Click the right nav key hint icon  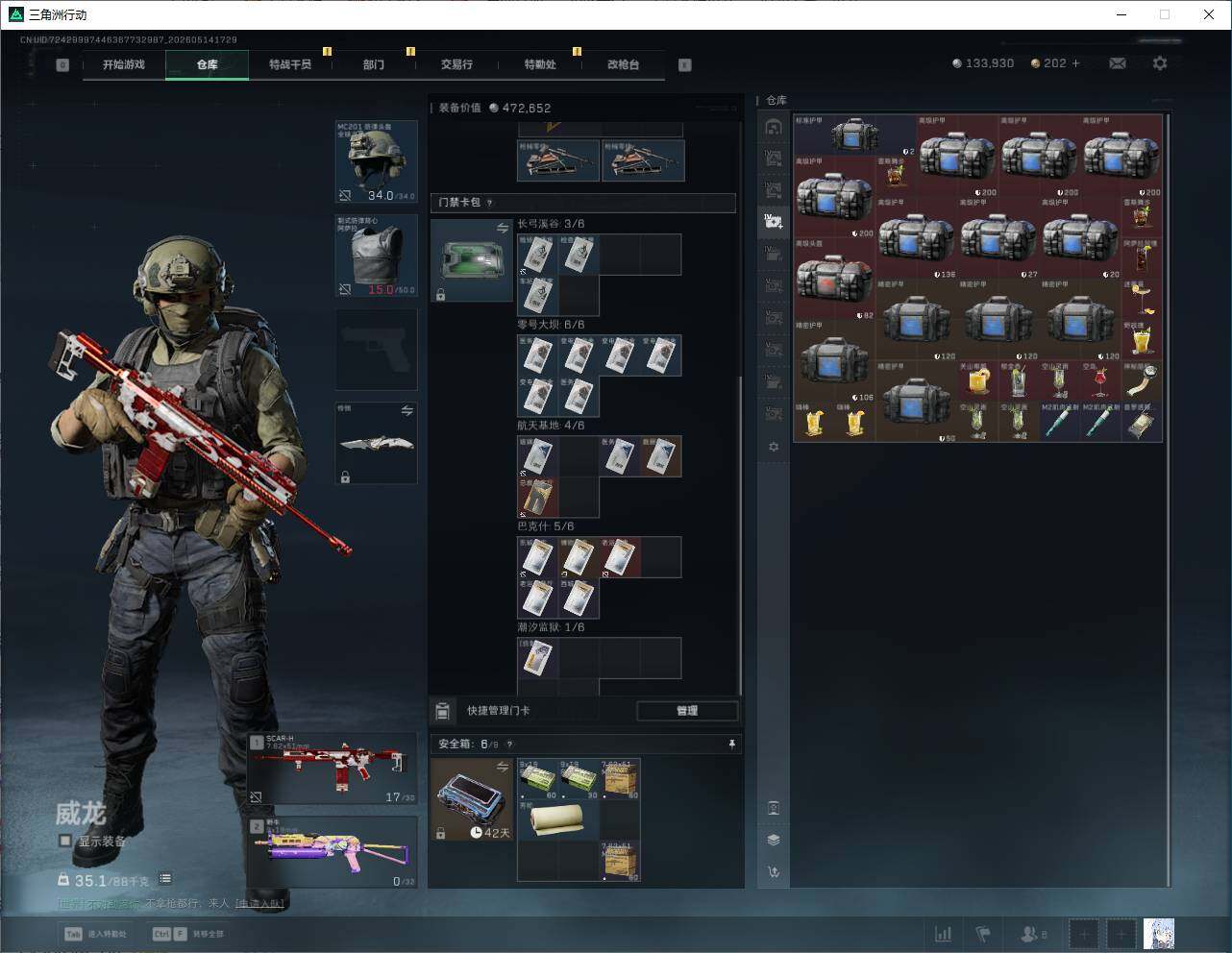click(x=685, y=65)
